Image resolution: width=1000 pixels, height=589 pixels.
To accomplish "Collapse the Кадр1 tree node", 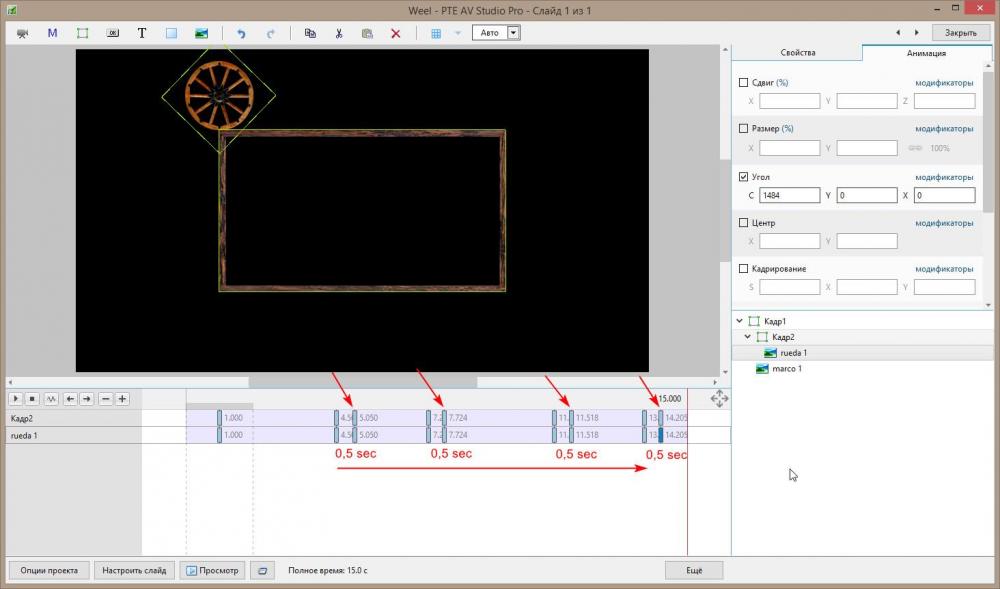I will [739, 321].
